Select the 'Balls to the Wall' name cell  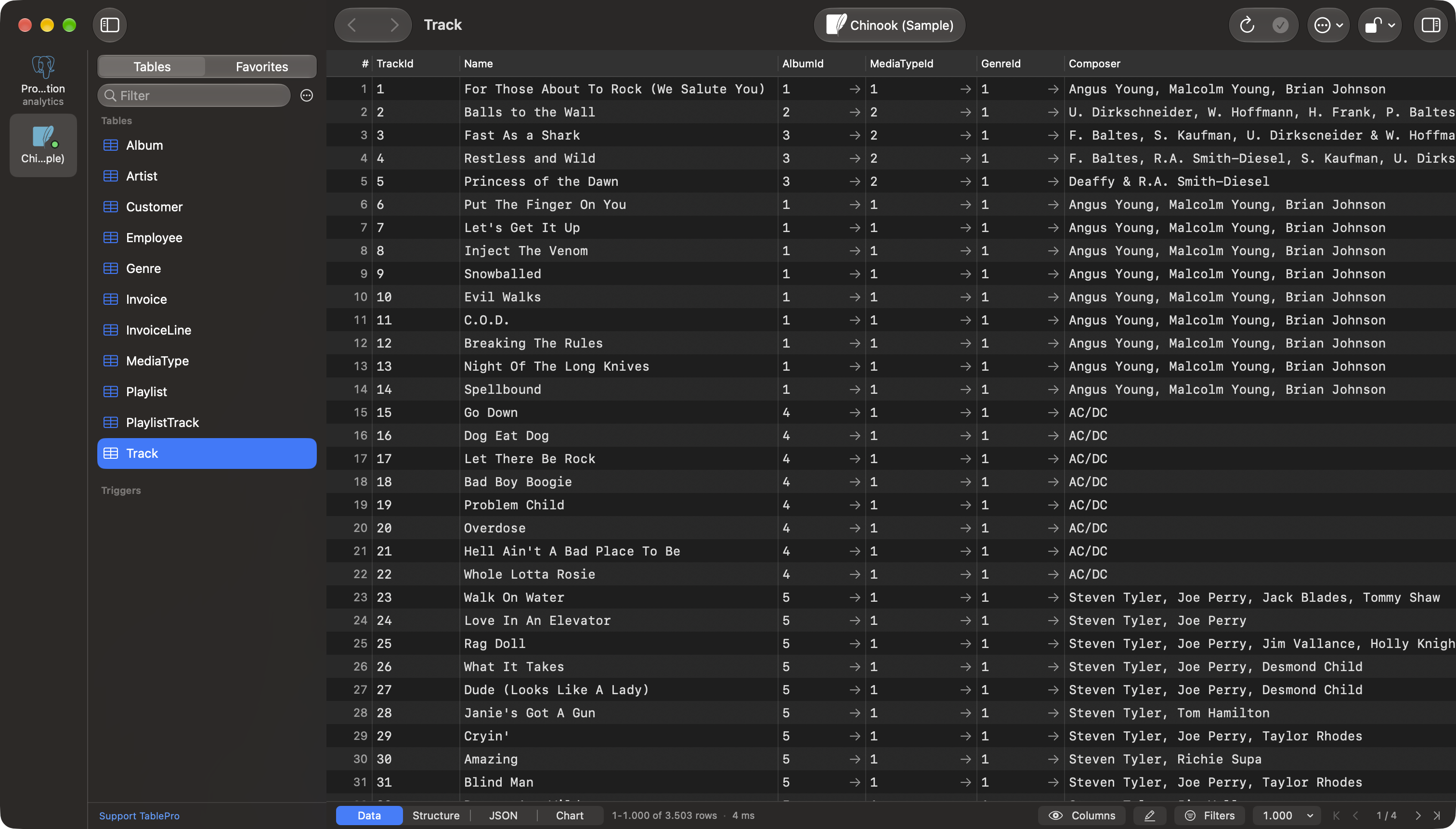618,112
